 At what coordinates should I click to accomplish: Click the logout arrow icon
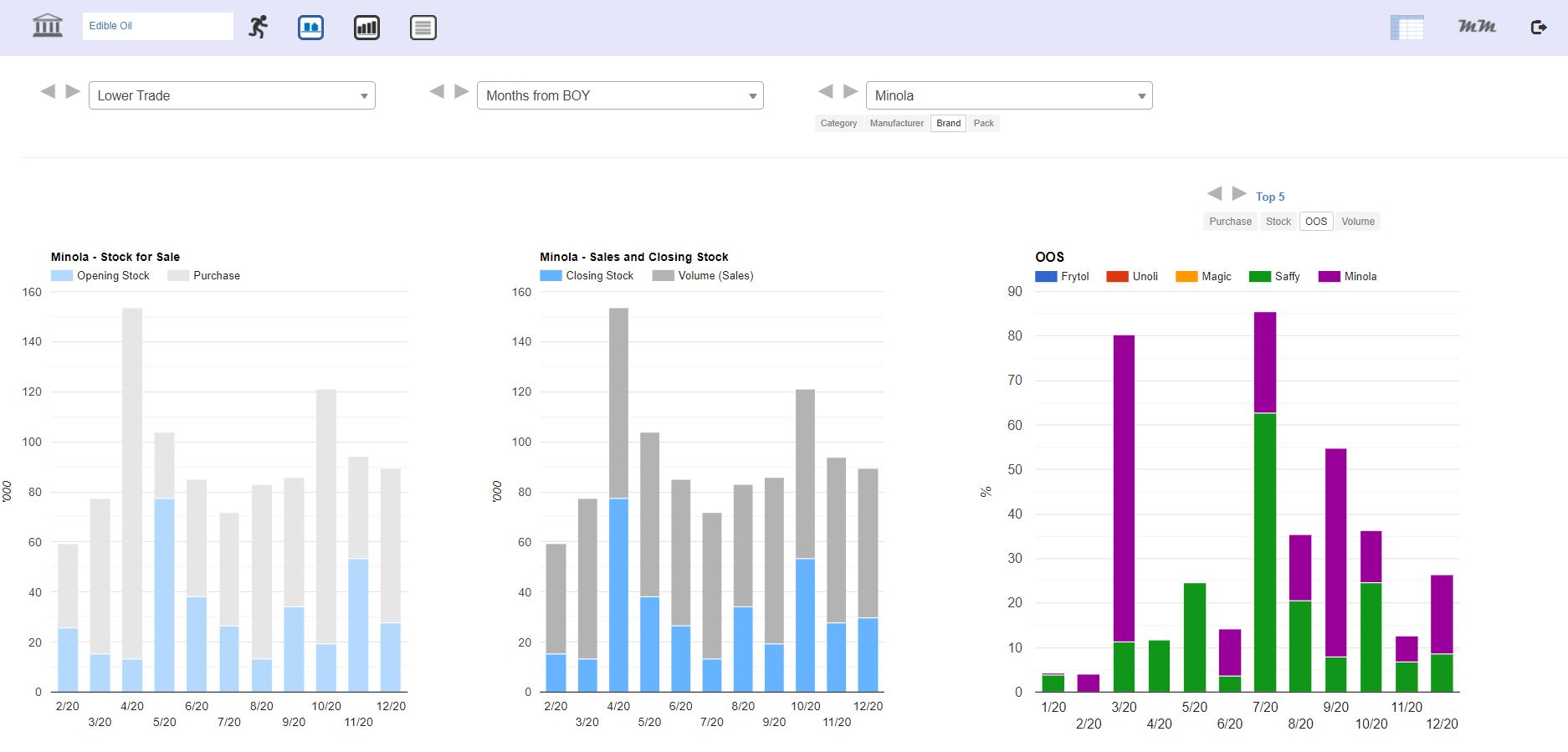pos(1538,28)
